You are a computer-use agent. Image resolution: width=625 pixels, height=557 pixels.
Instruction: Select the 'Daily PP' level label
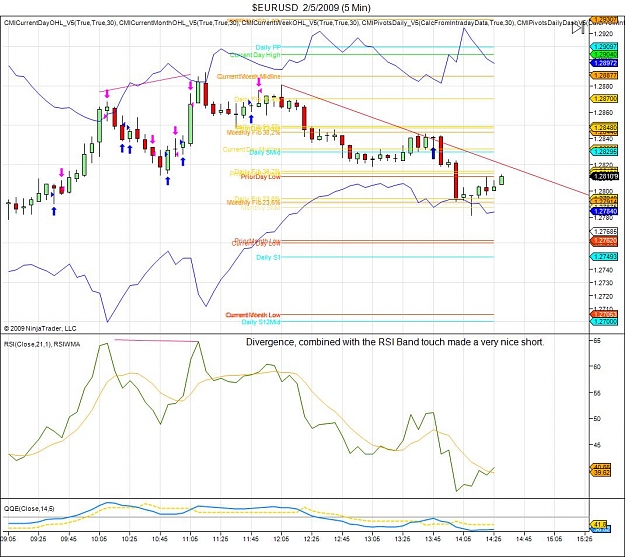(268, 47)
